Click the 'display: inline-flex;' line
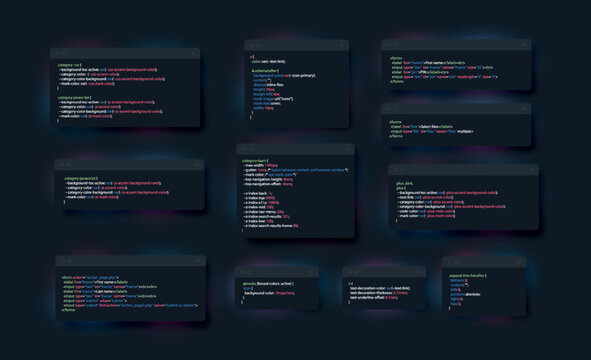Screen dimensions: 591x360 (268, 85)
